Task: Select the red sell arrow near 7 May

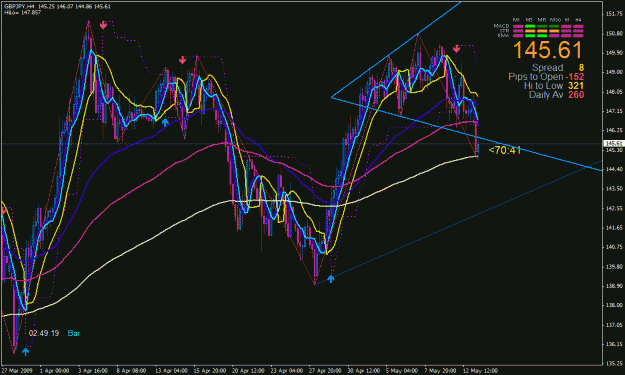Action: pos(456,49)
